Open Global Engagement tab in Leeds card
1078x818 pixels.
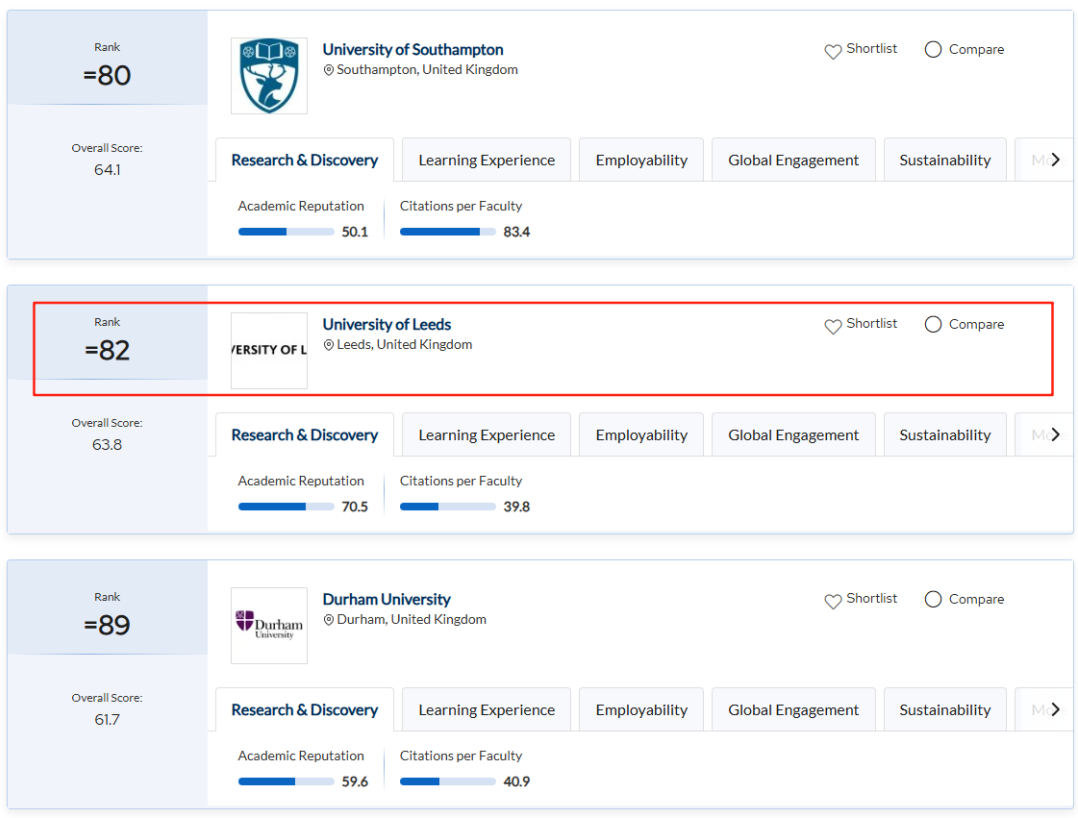(793, 435)
